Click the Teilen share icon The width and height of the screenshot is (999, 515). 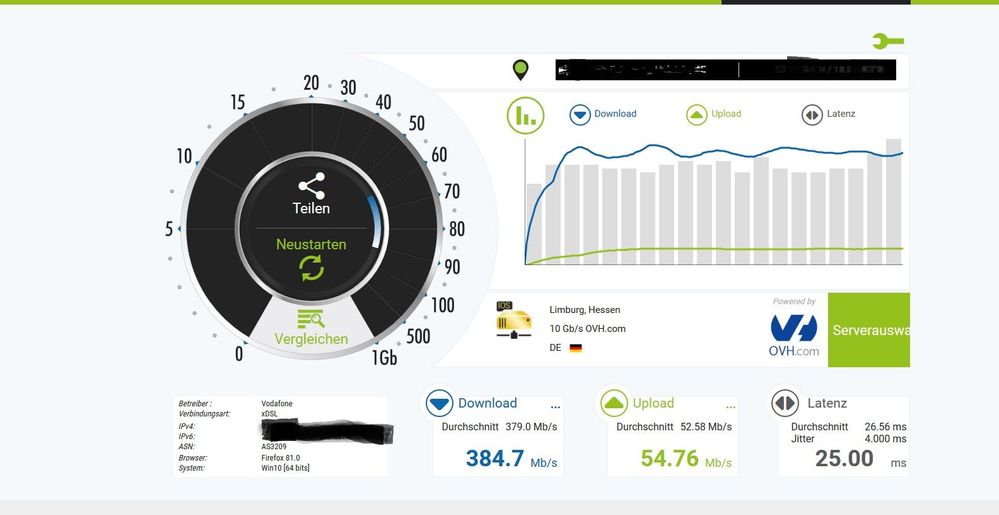[x=312, y=186]
